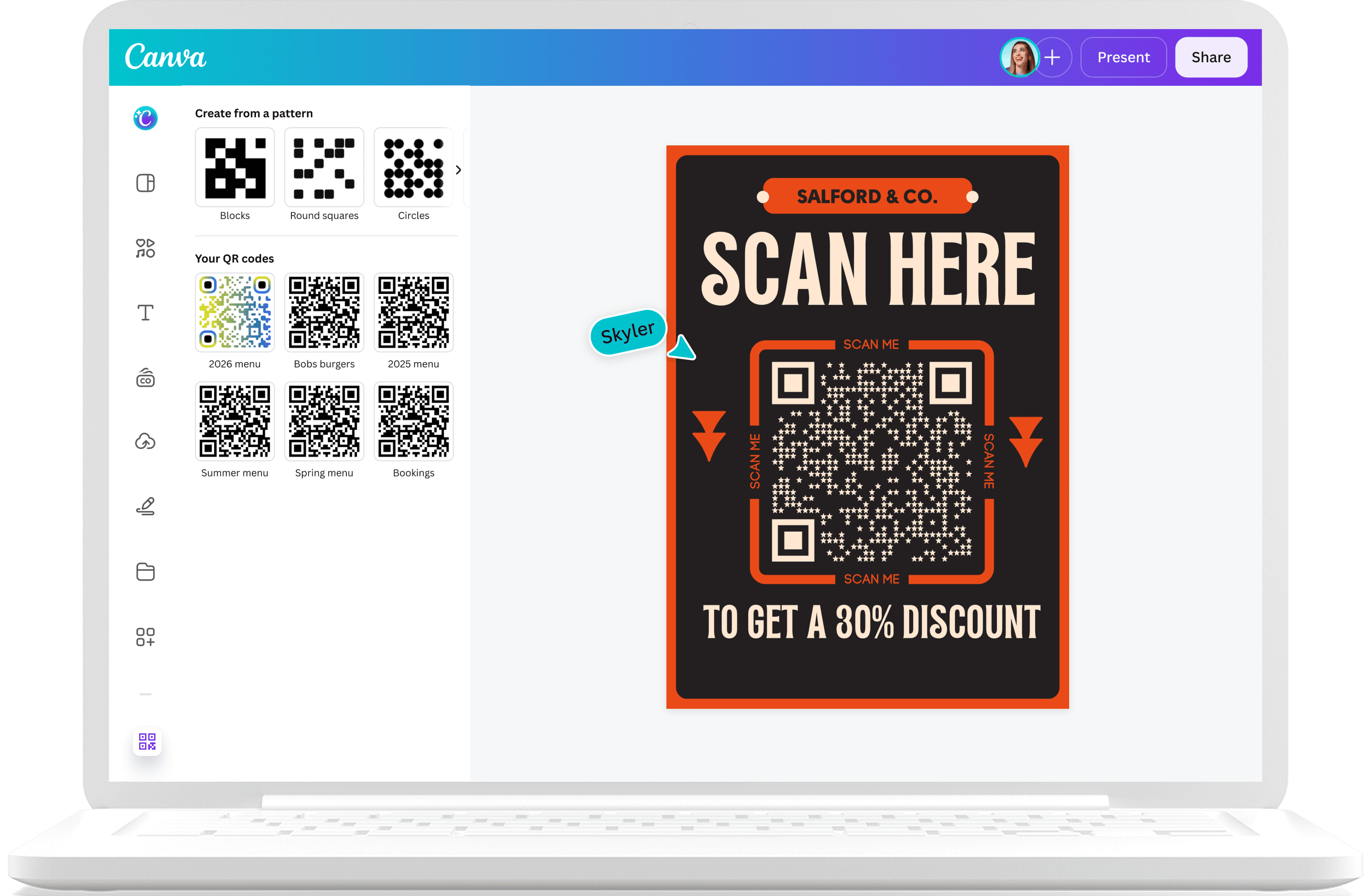Select the Draw tool icon
The width and height of the screenshot is (1371, 896).
tap(145, 506)
